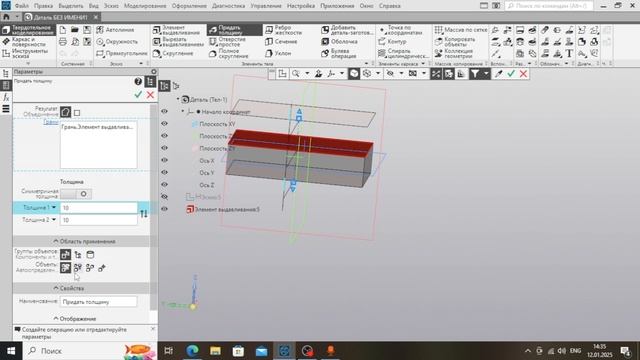This screenshot has width=640, height=360.
Task: Choose the Окружность circle tool
Action: [x=117, y=42]
